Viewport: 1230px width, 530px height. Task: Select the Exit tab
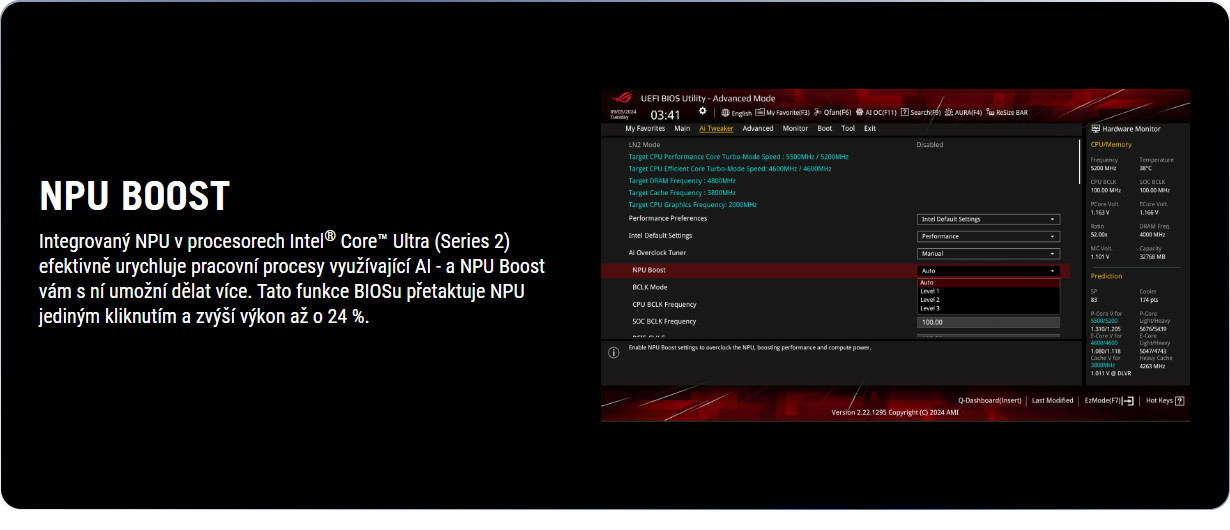pyautogui.click(x=870, y=128)
